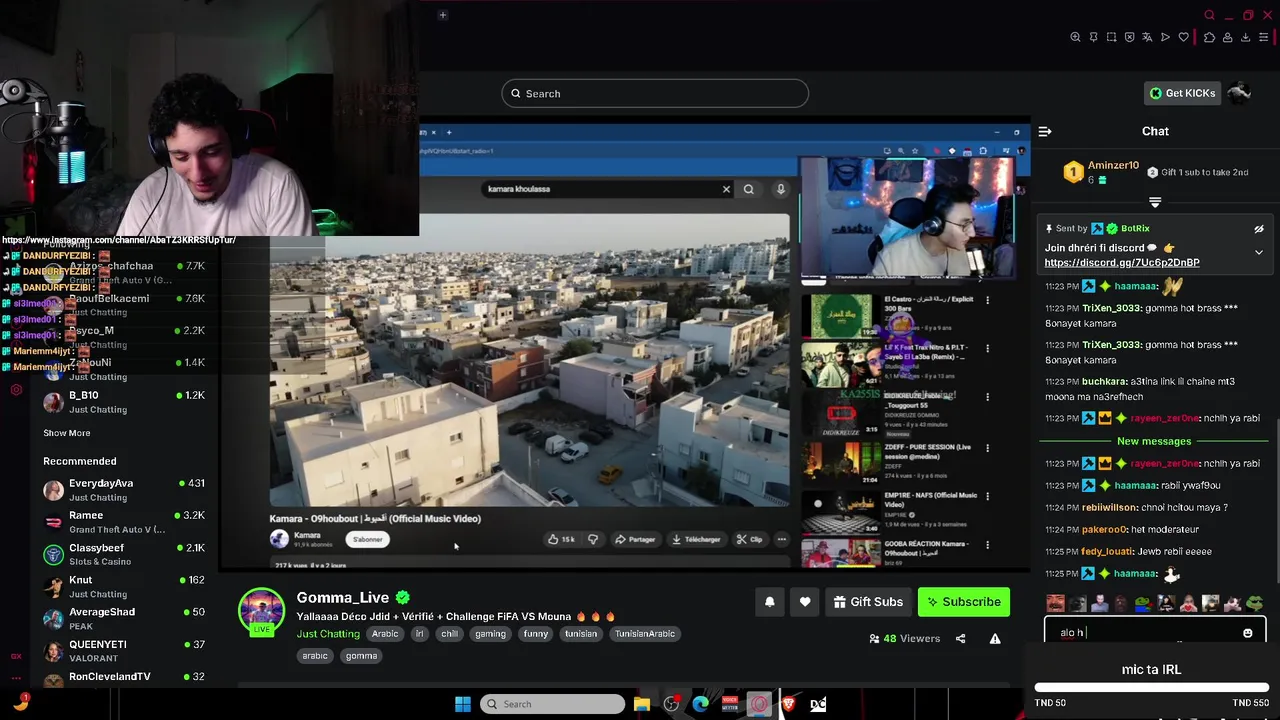Follow channel with heart button
1280x720 pixels.
805,602
